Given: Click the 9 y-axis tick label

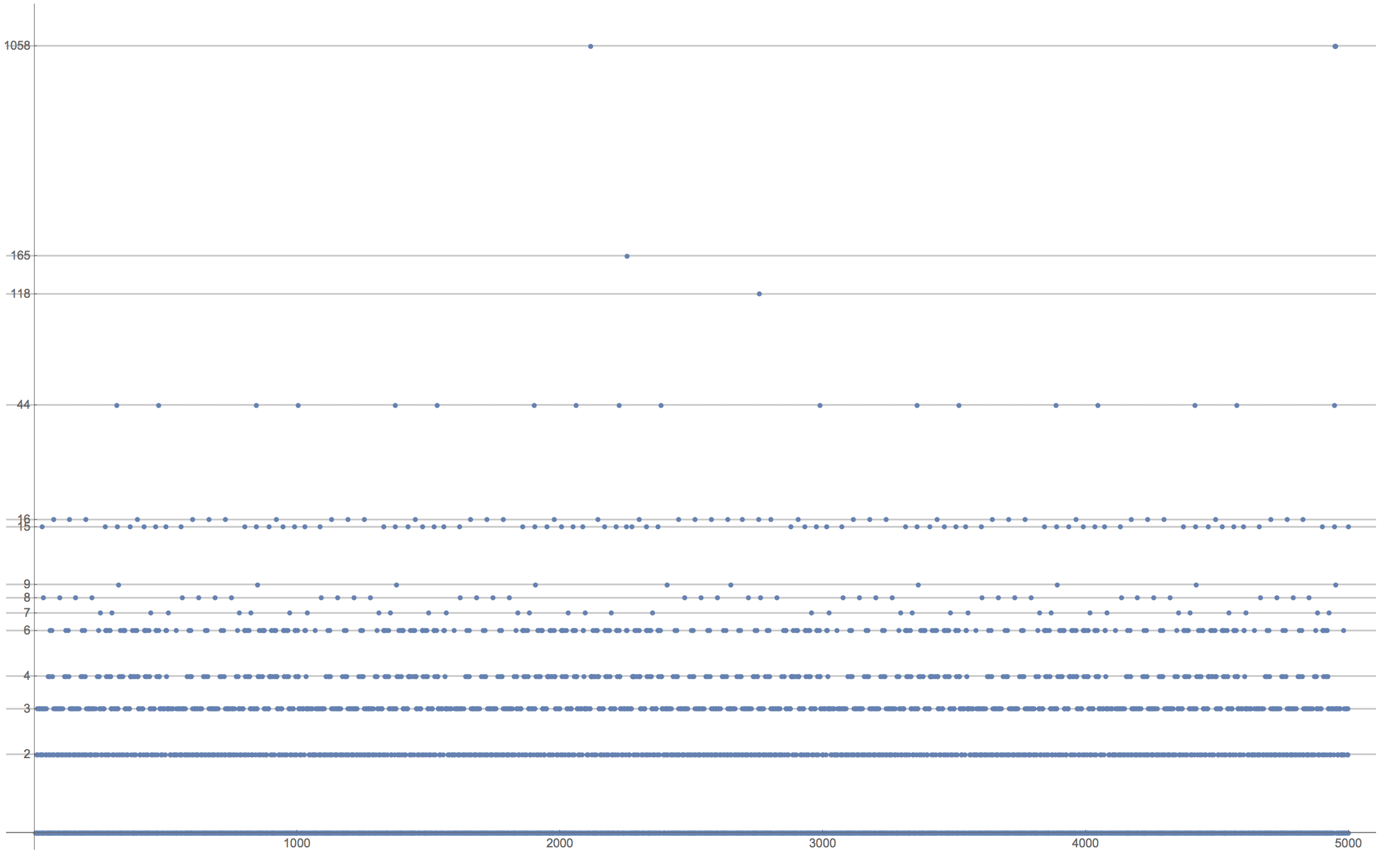Looking at the screenshot, I should click(27, 584).
